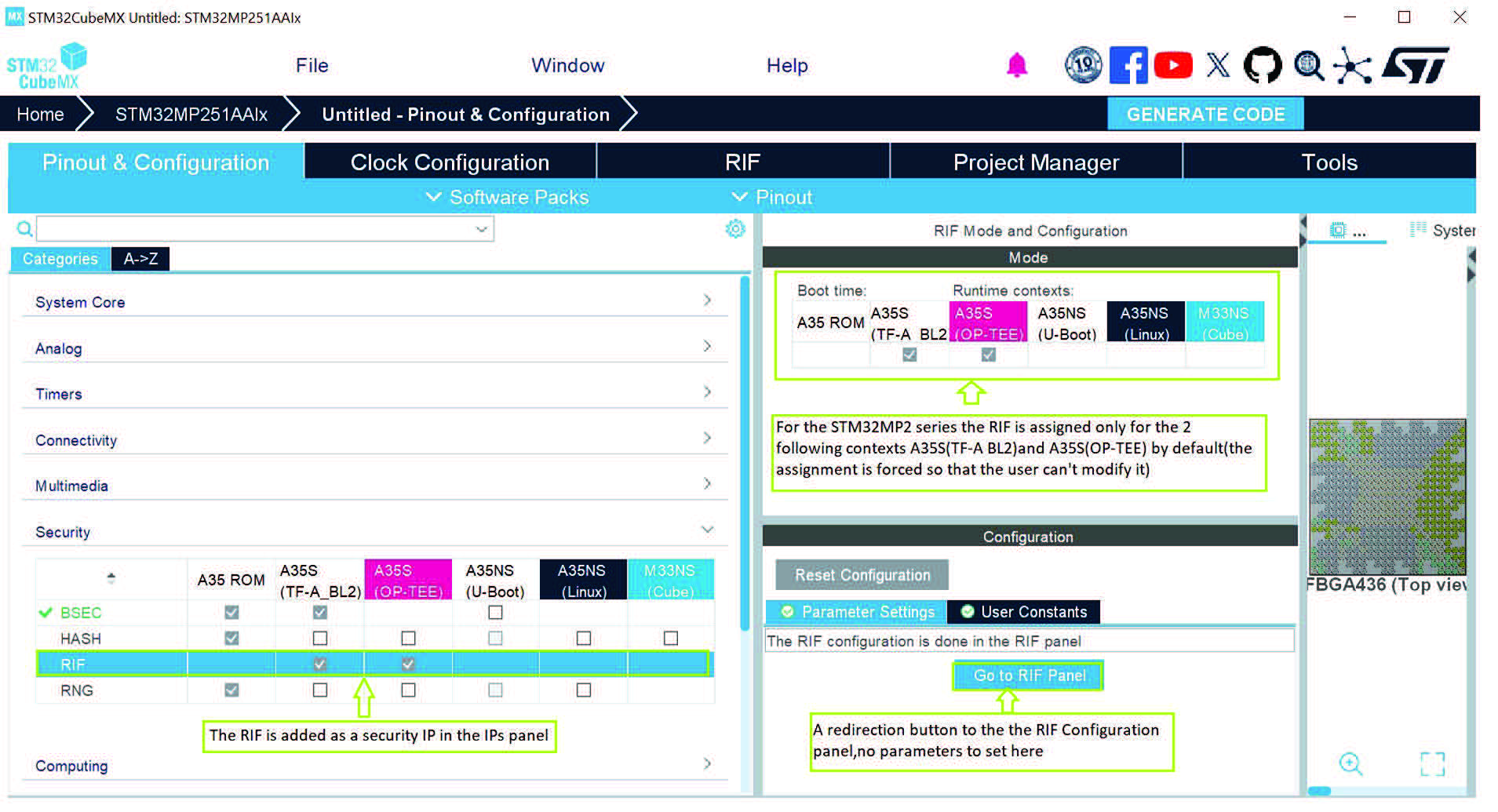Switch to the RIF top-level tab
1498x812 pixels.
743,162
